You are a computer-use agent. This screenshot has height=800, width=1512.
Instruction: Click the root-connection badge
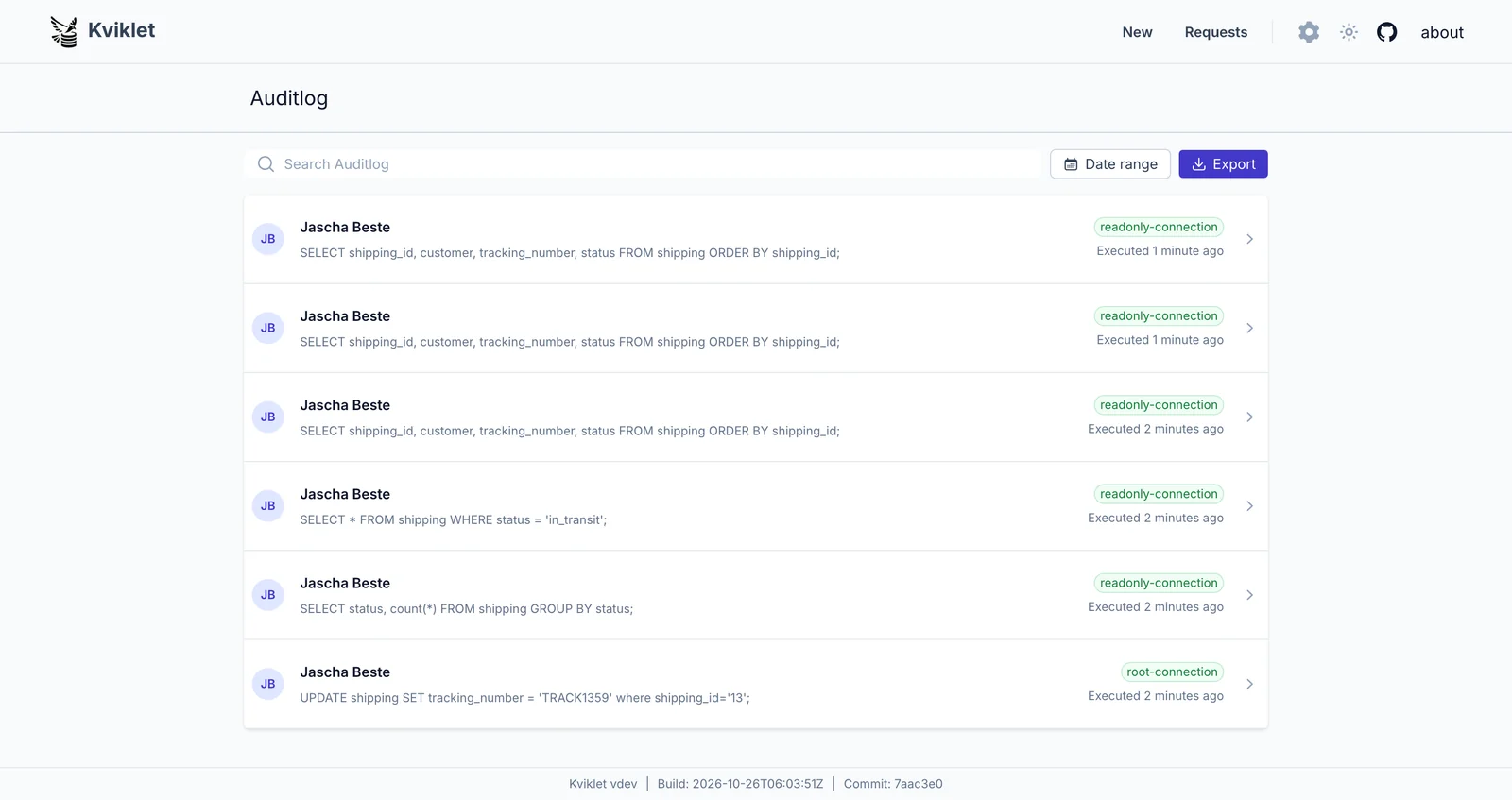[x=1172, y=672]
